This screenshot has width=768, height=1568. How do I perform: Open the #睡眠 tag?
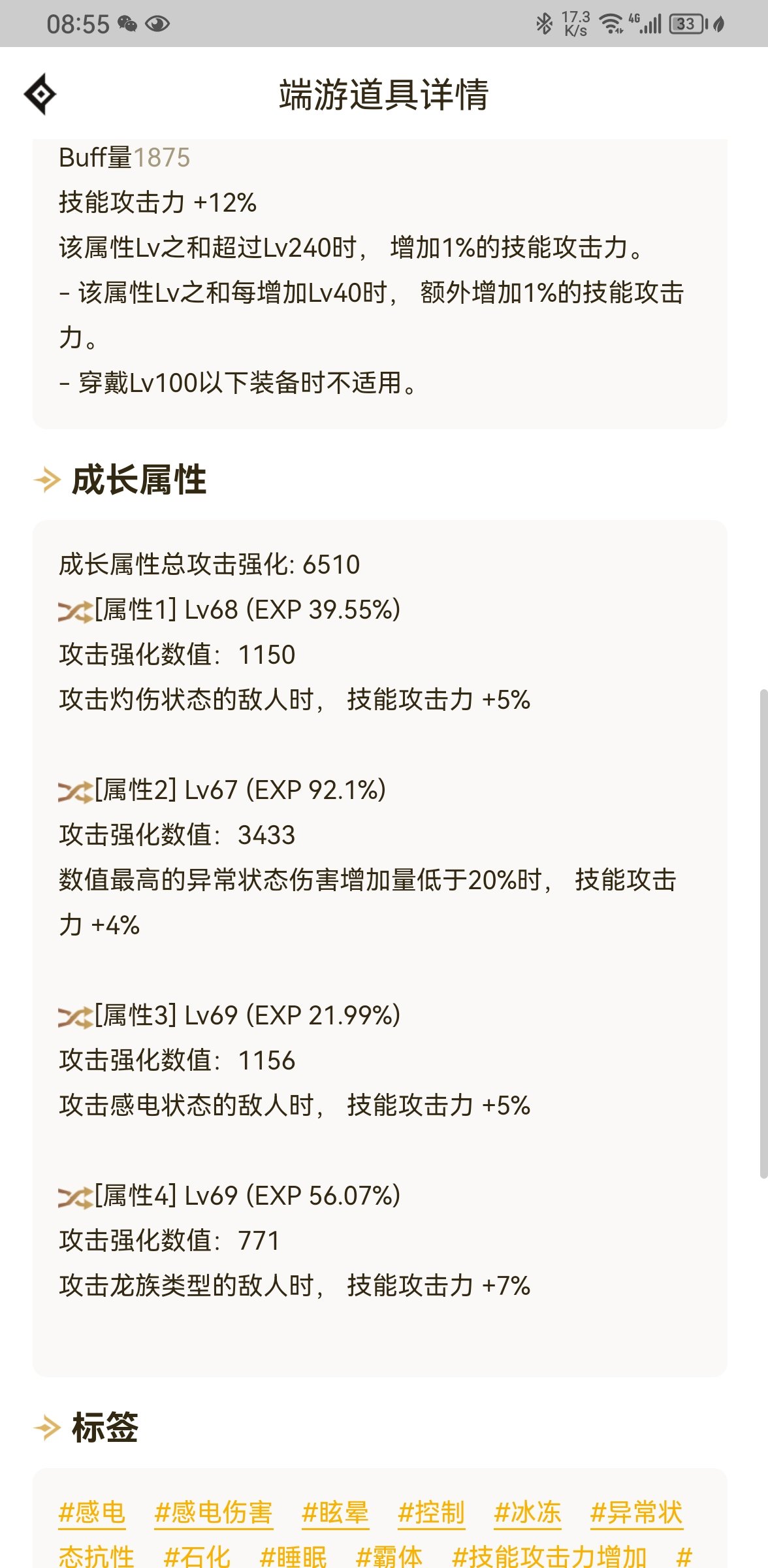(x=293, y=1556)
